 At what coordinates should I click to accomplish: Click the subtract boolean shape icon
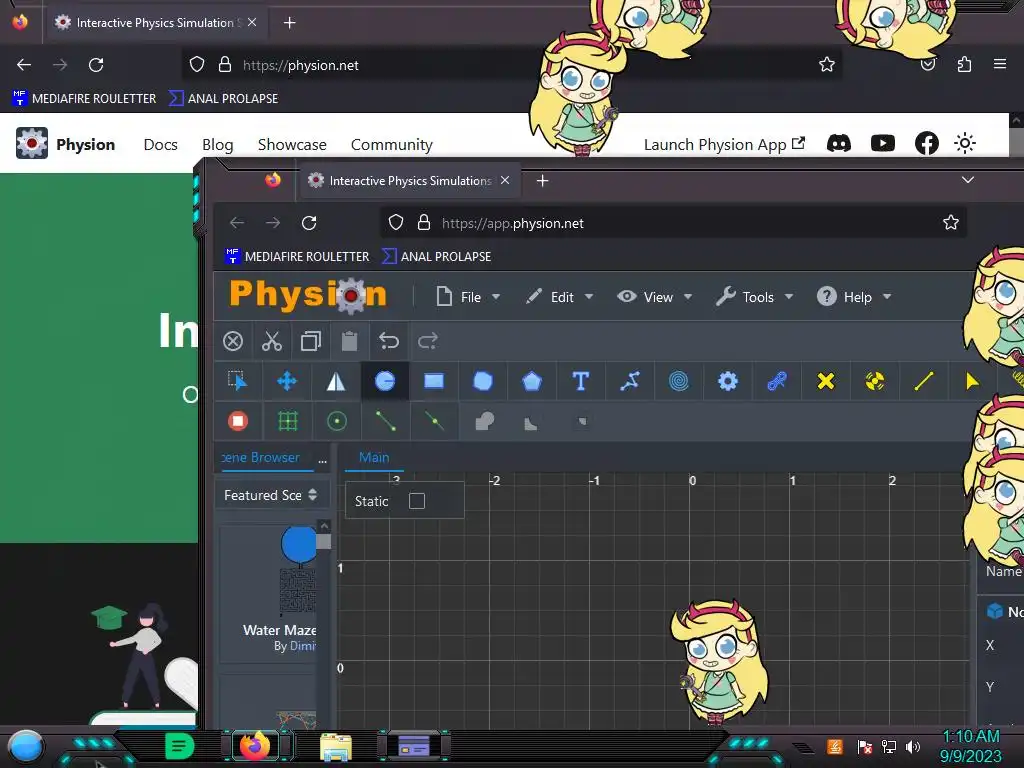(x=530, y=424)
